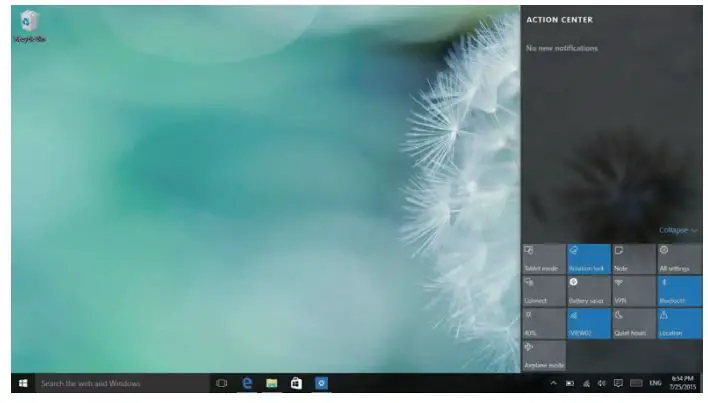Open the touch keyboard tray icon
This screenshot has width=708, height=403.
click(x=636, y=383)
